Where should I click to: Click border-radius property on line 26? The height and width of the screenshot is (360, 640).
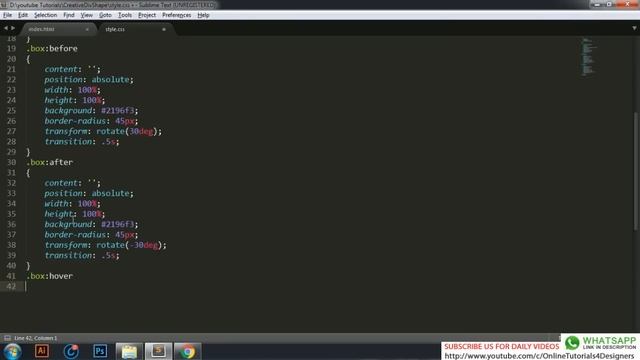pyautogui.click(x=75, y=121)
